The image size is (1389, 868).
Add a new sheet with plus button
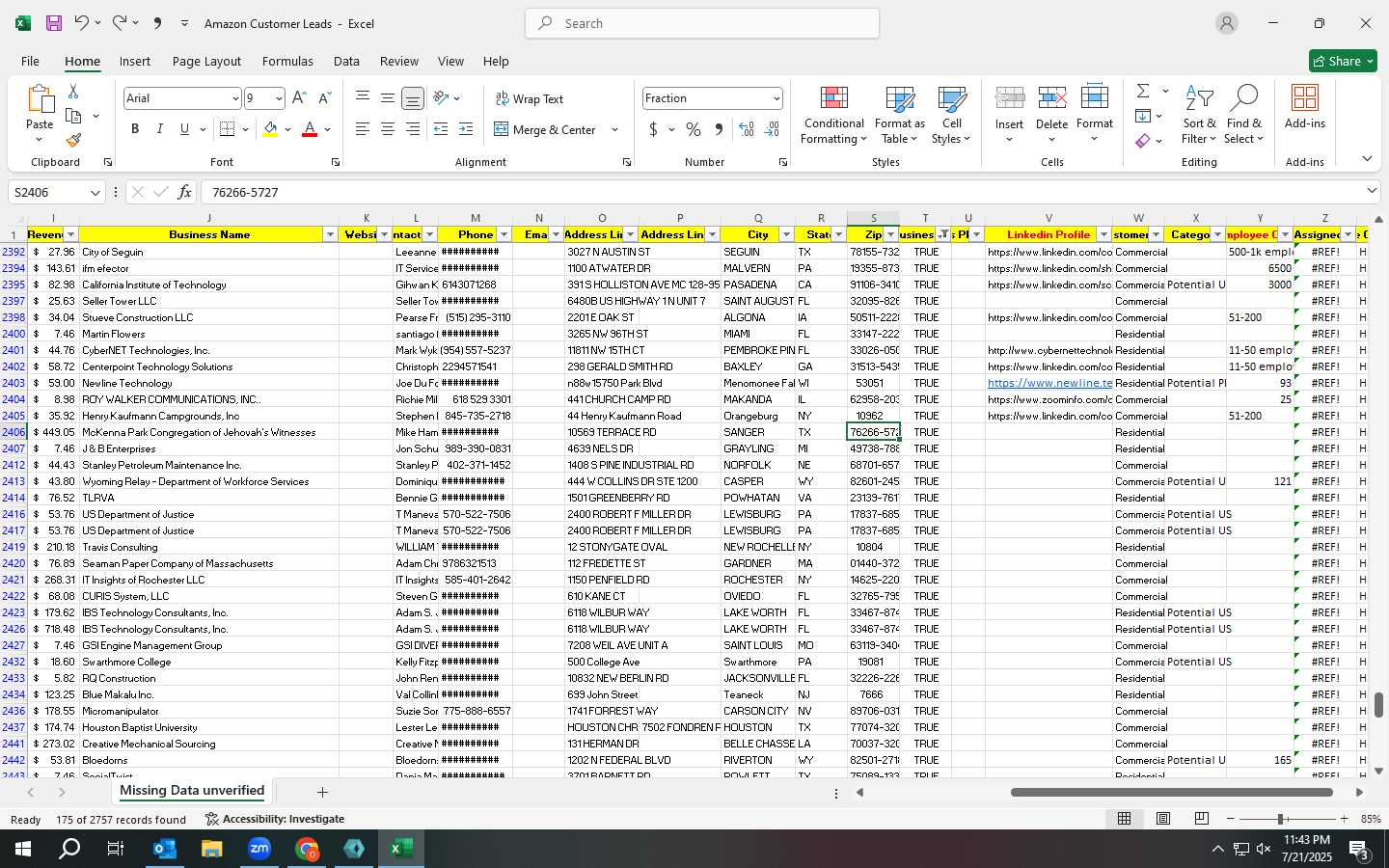pos(322,792)
